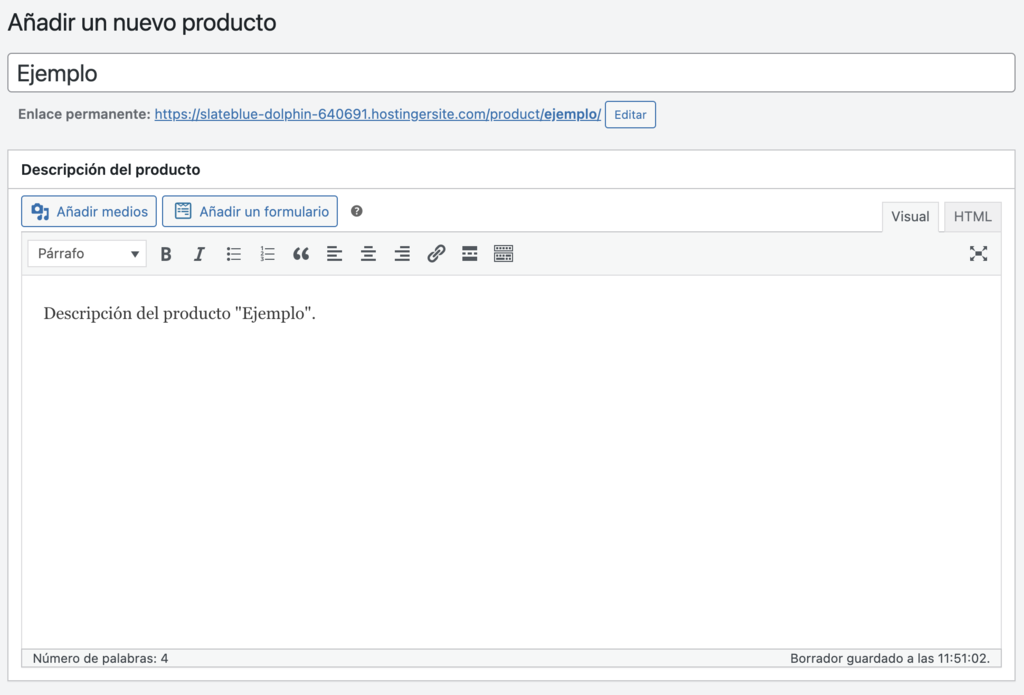
Task: Insert a numbered list
Action: [267, 253]
